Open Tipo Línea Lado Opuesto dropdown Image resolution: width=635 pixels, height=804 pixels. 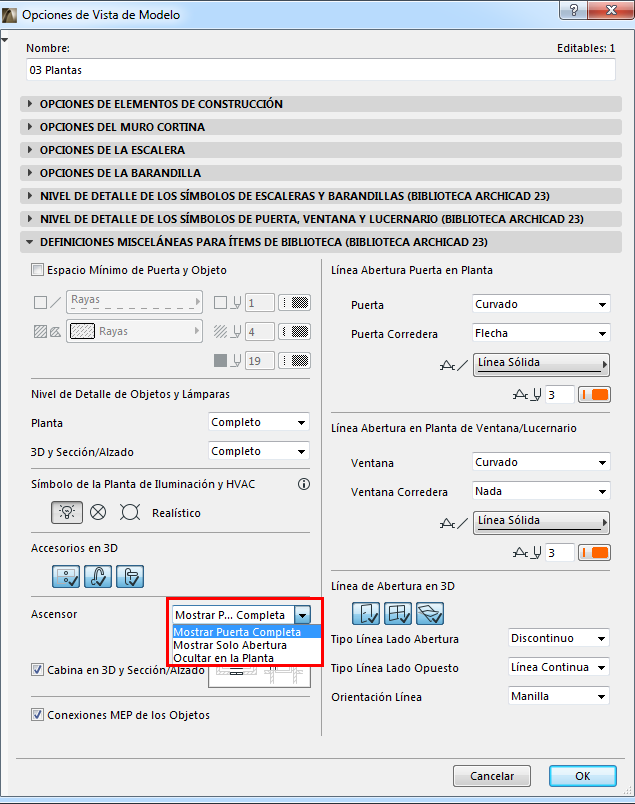559,667
